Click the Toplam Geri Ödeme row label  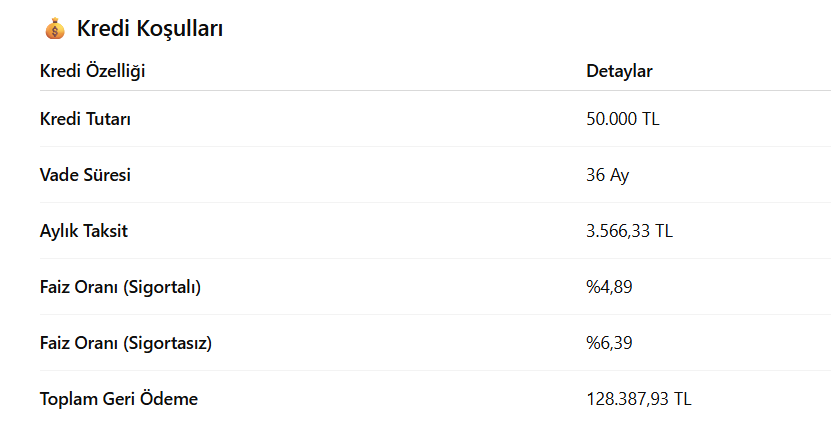118,399
